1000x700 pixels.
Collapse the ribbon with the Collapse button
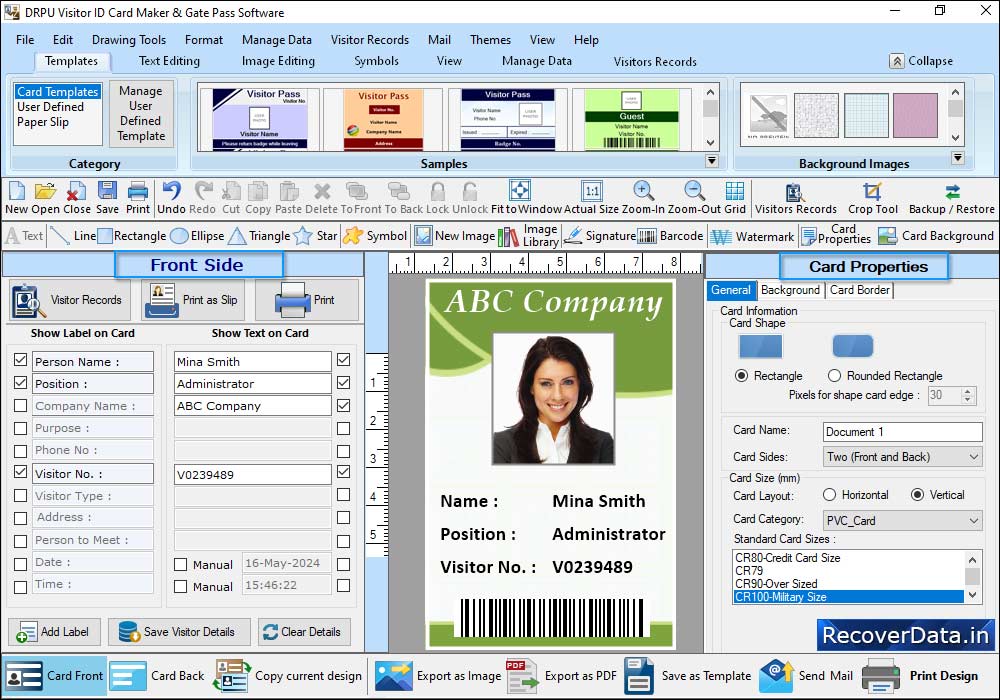click(x=922, y=61)
